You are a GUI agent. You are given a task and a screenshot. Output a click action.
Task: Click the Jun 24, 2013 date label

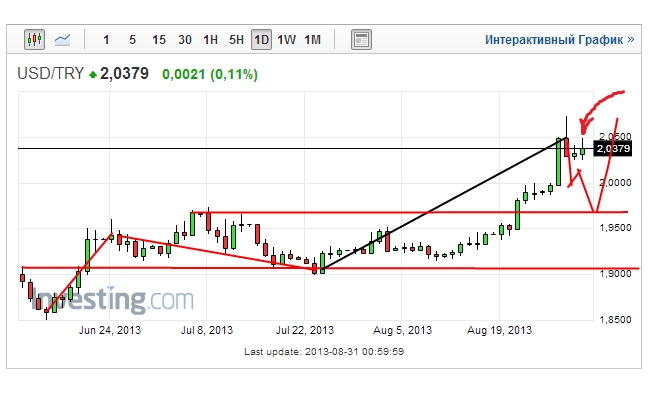click(110, 330)
